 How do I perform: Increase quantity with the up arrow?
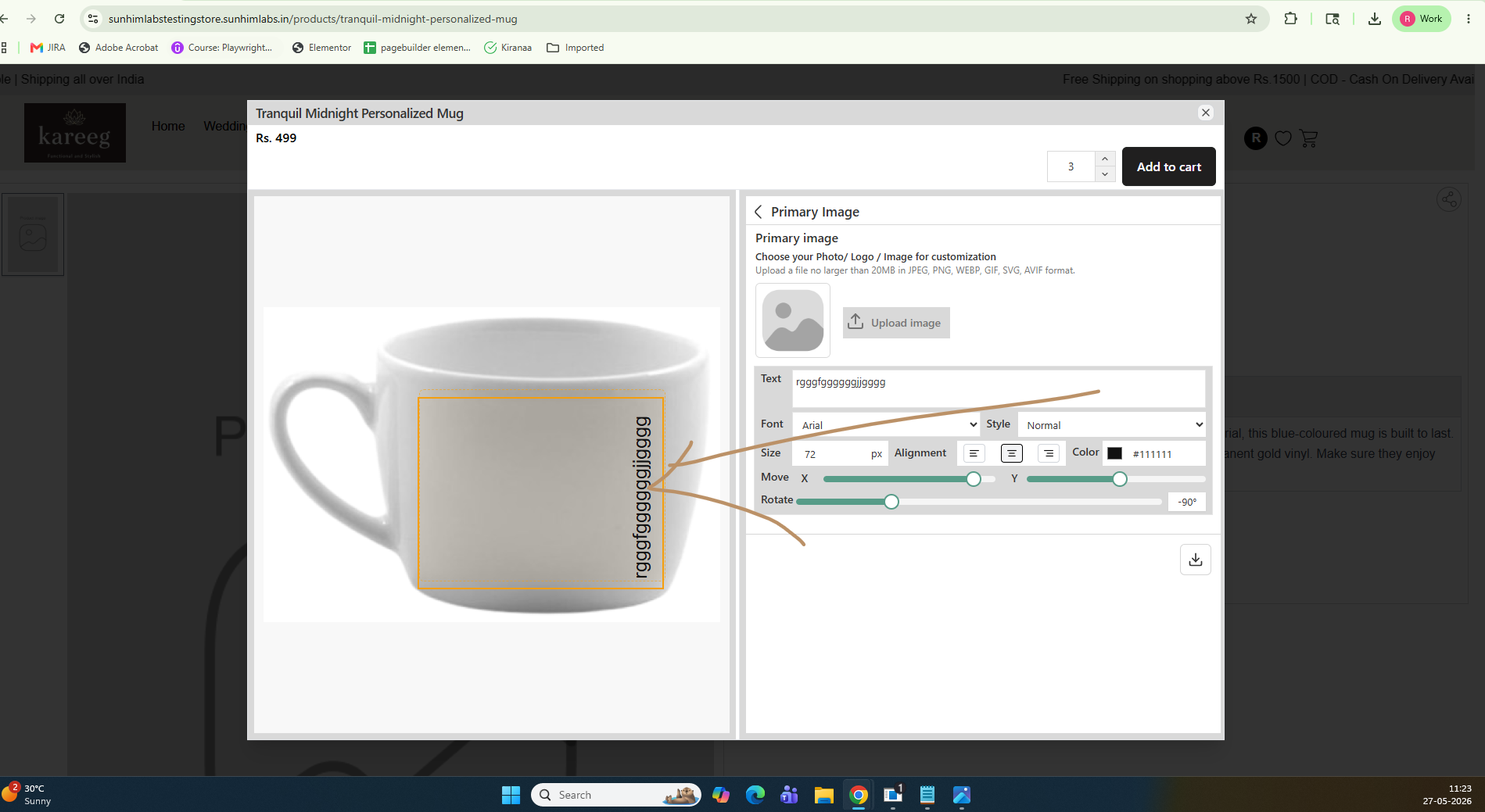(1104, 159)
